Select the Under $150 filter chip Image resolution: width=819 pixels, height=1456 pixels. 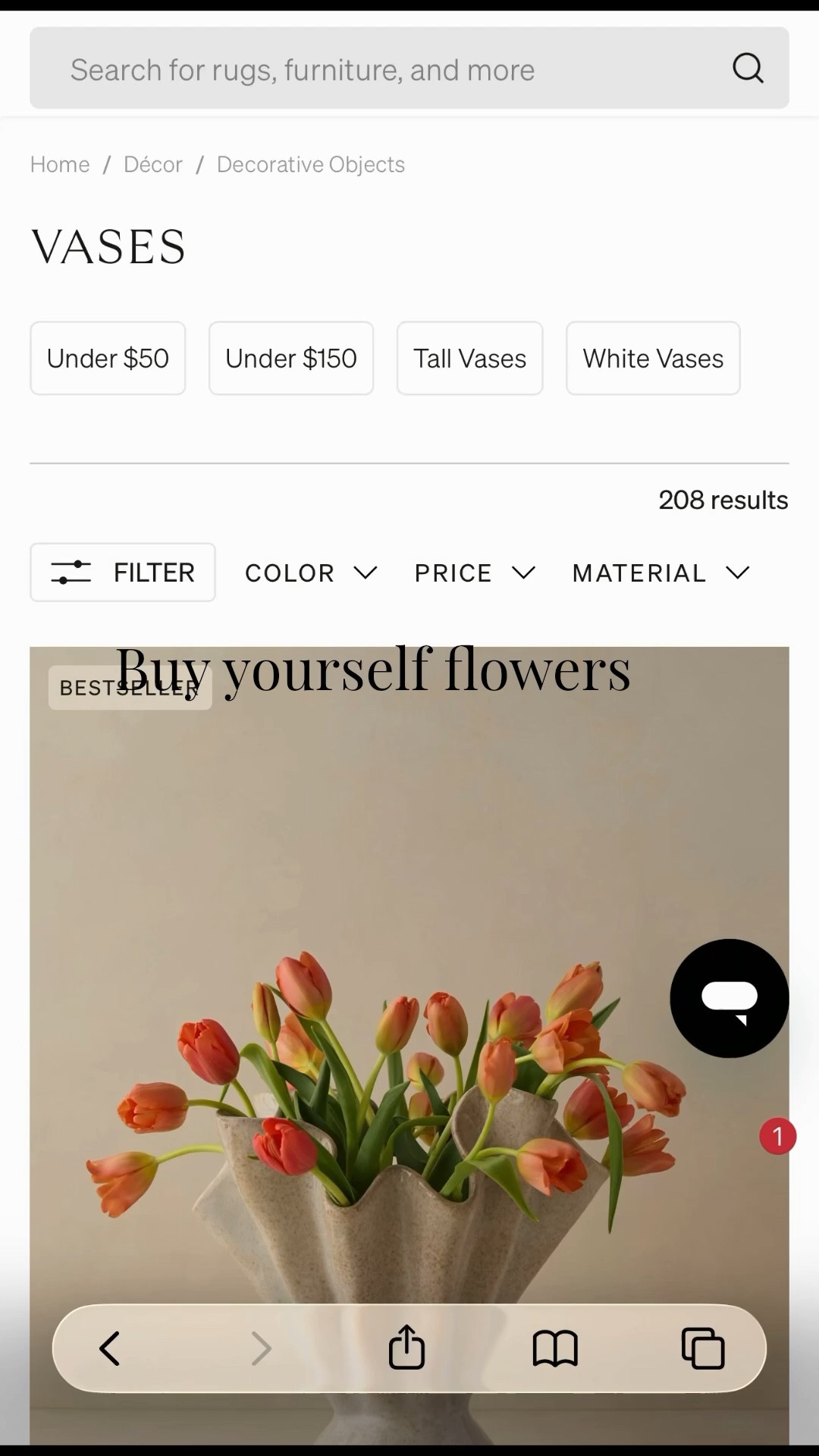291,358
